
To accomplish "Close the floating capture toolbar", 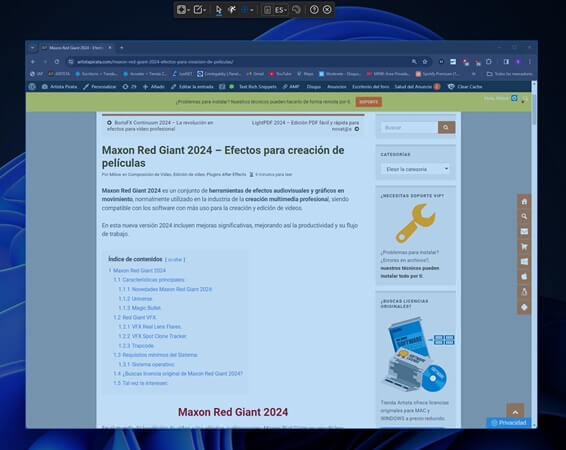I will point(327,10).
